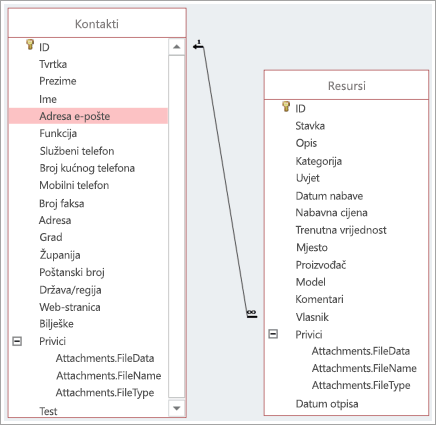The height and width of the screenshot is (425, 436).
Task: Select the one-side marker of the relationship line
Action: (x=198, y=45)
